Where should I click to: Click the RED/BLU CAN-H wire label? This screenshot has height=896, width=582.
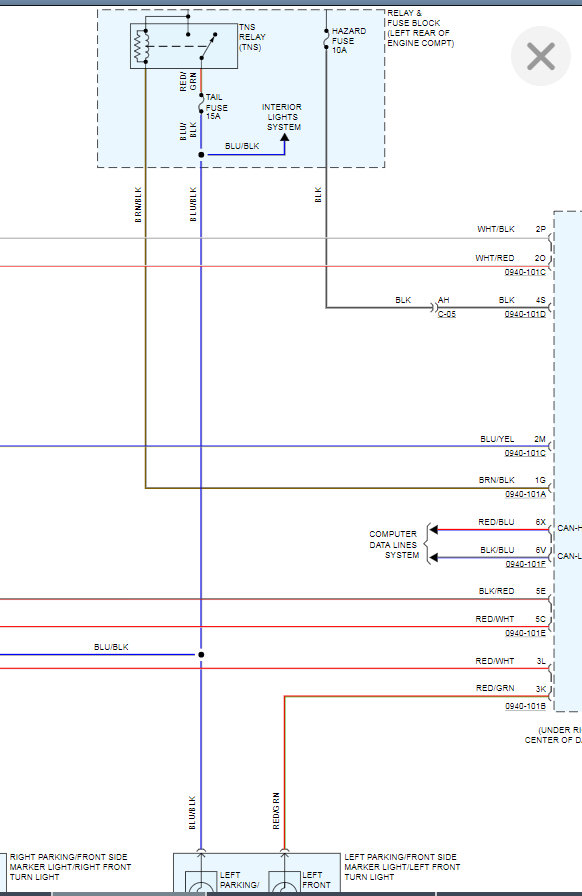click(x=496, y=522)
